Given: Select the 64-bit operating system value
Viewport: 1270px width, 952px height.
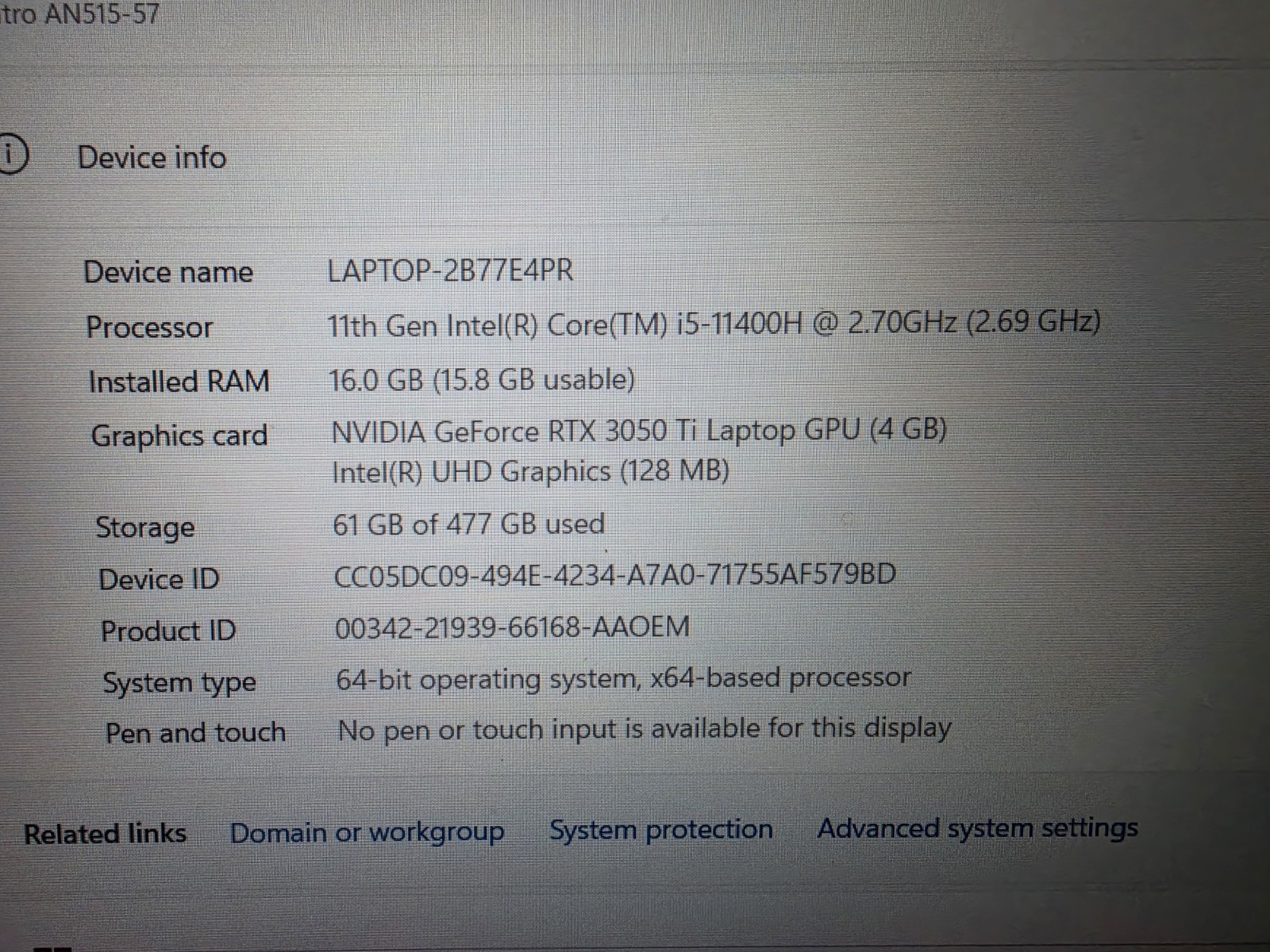Looking at the screenshot, I should point(623,679).
